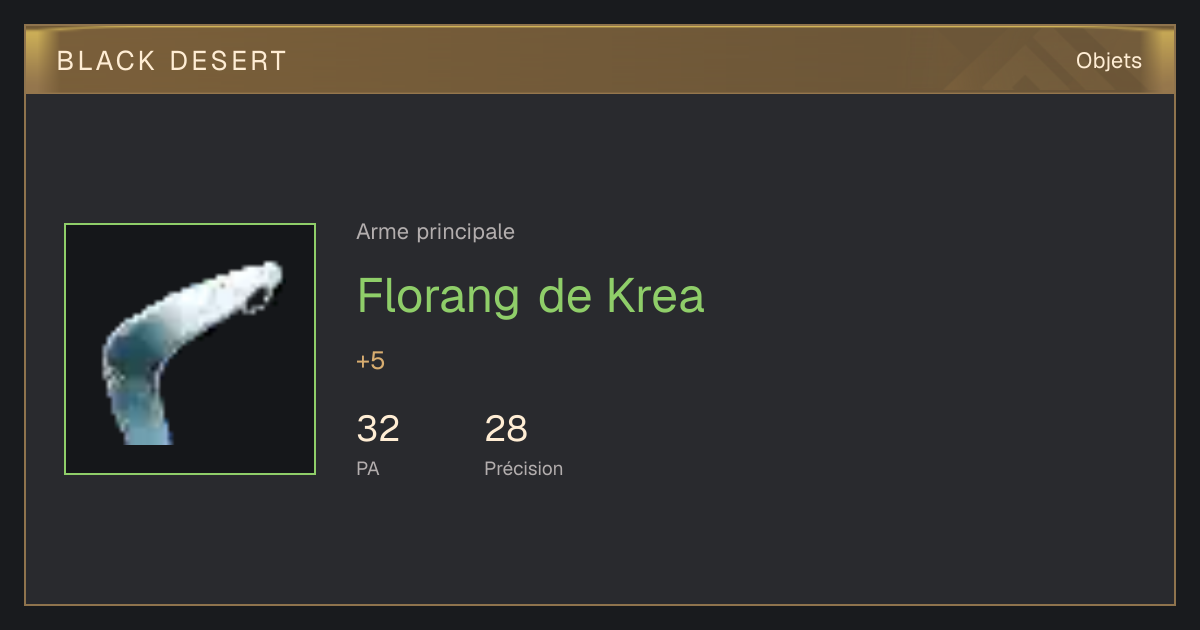
Task: Click the 32 attack value
Action: (378, 429)
